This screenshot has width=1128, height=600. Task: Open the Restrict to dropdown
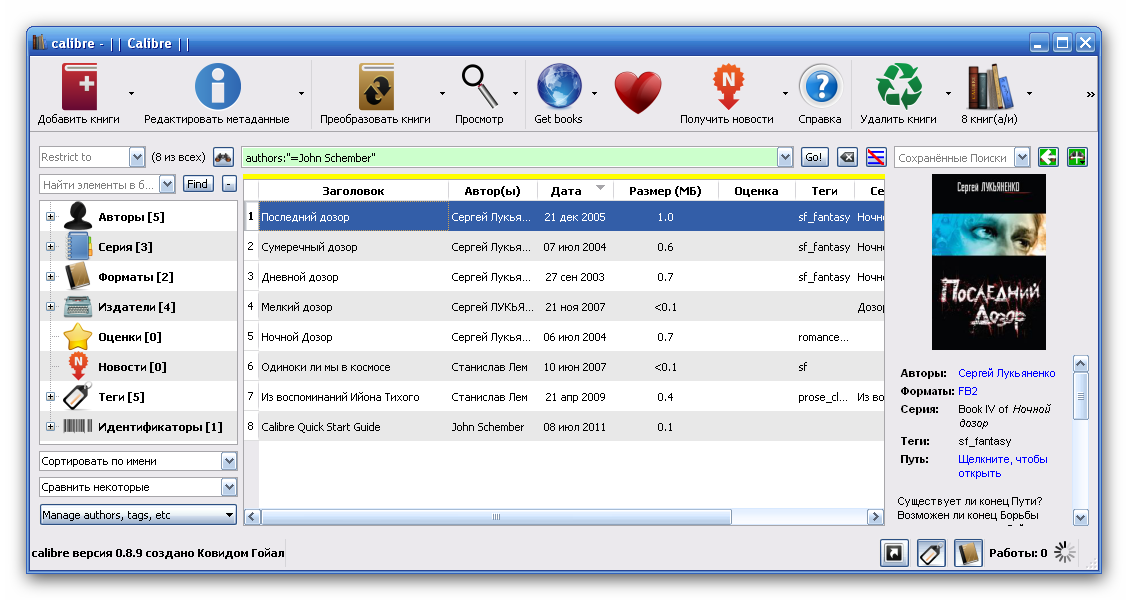click(137, 157)
